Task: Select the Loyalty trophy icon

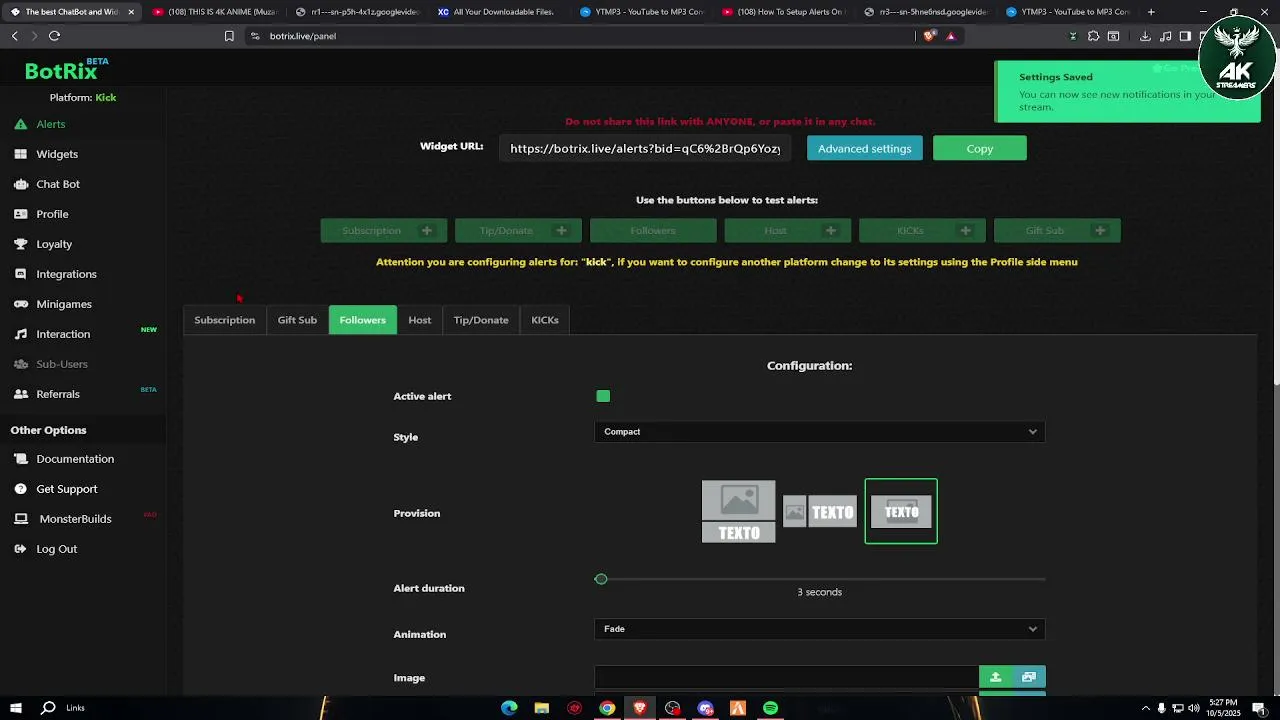Action: 20,244
